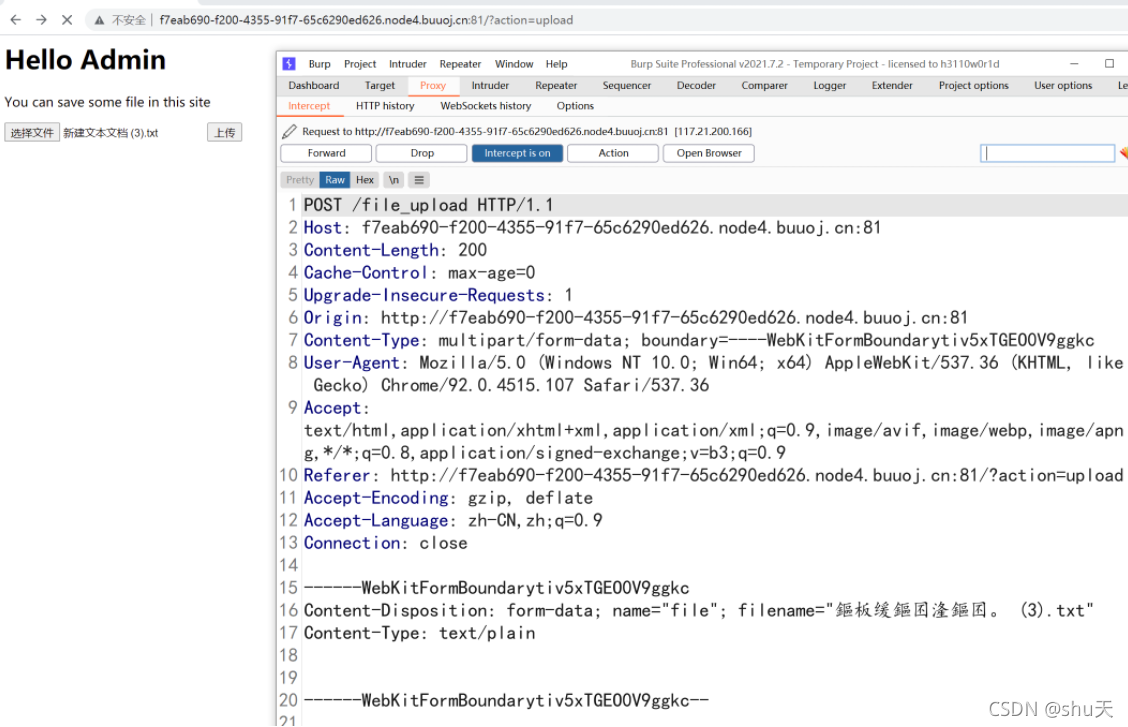This screenshot has height=727, width=1128.
Task: Switch to Pretty view
Action: point(300,180)
